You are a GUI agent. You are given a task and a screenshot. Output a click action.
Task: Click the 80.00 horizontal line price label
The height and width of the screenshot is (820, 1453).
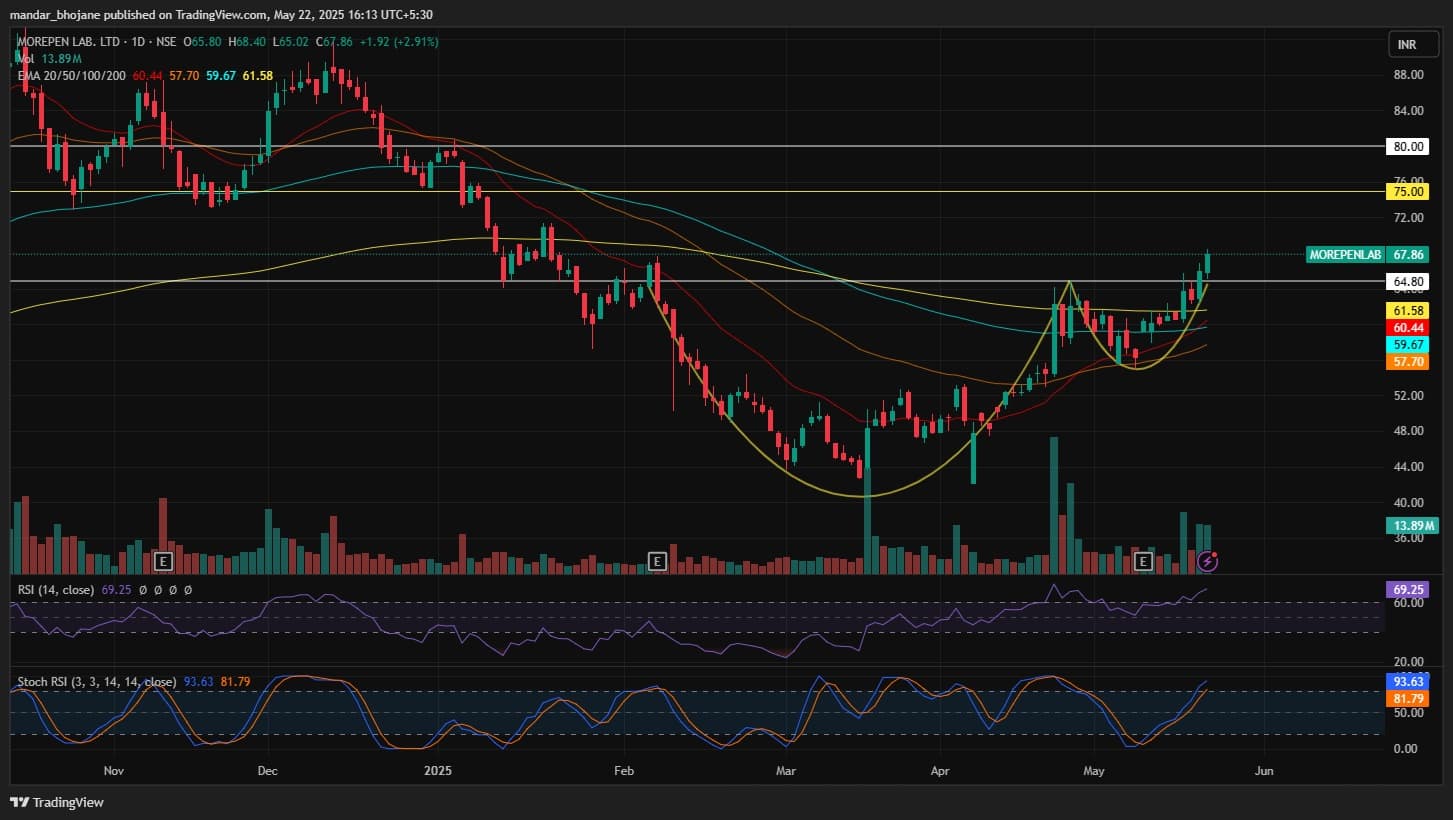point(1408,146)
